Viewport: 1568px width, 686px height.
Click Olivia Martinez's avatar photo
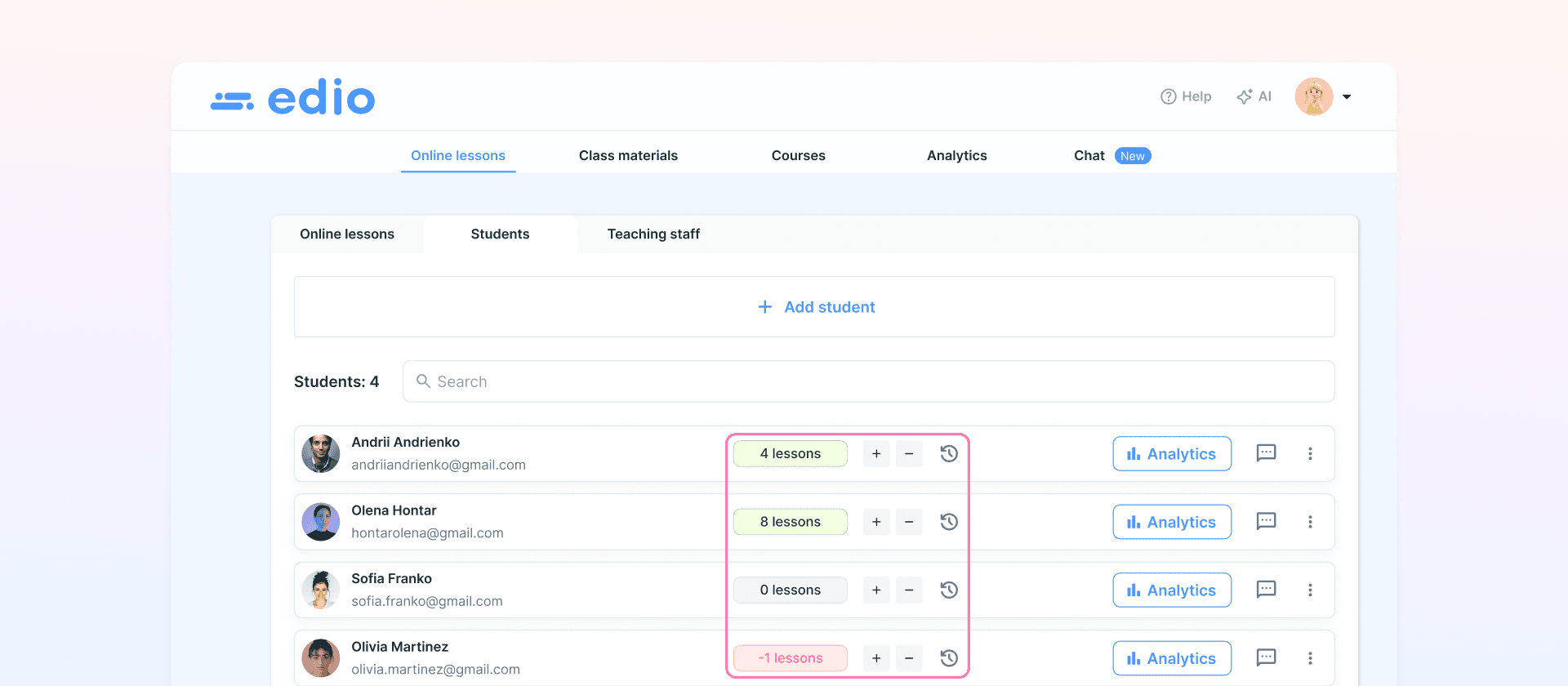pyautogui.click(x=321, y=658)
